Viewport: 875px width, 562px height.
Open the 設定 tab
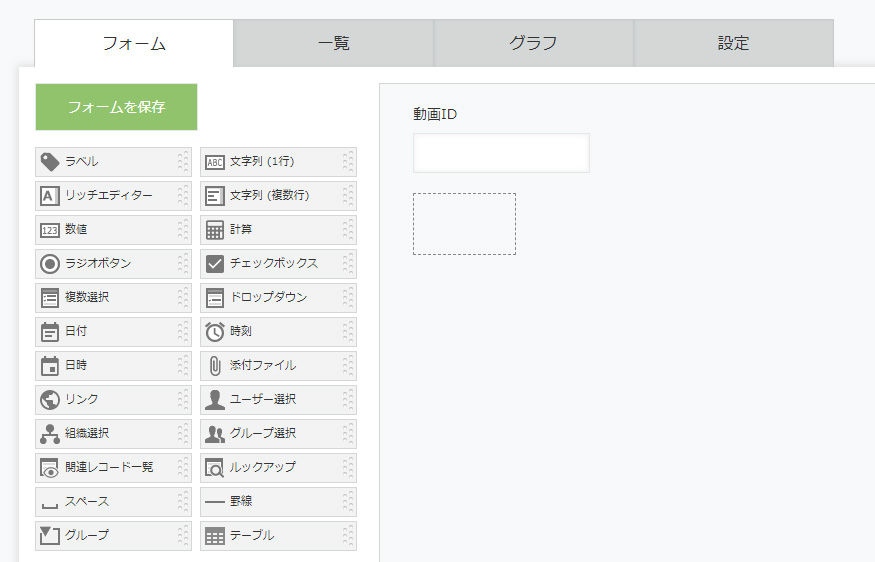tap(733, 44)
